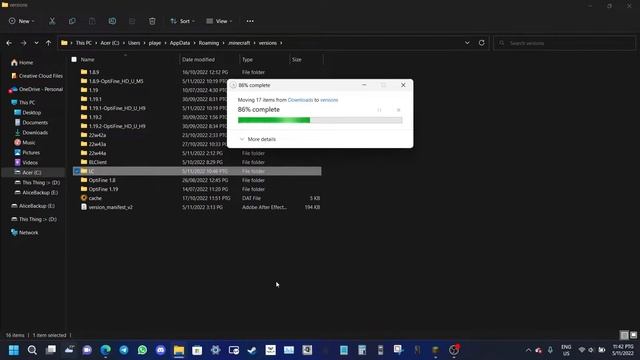Viewport: 640px width, 360px height.
Task: Select Pictures in navigation pane
Action: (27, 153)
